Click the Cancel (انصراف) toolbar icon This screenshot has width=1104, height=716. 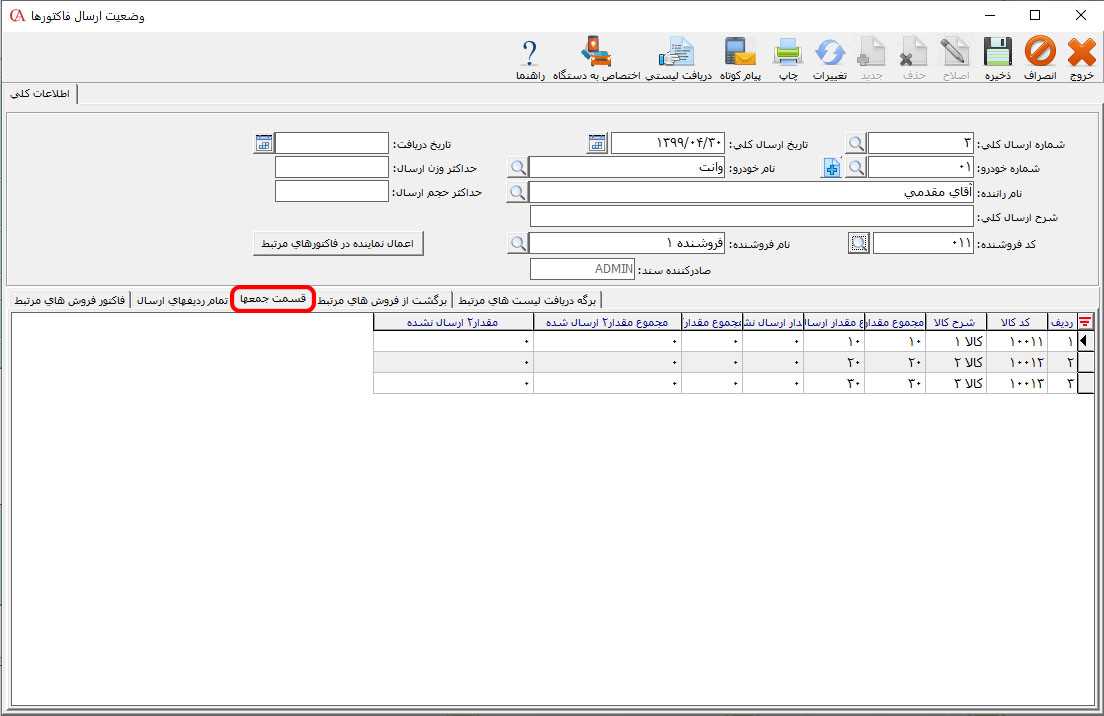point(1040,52)
